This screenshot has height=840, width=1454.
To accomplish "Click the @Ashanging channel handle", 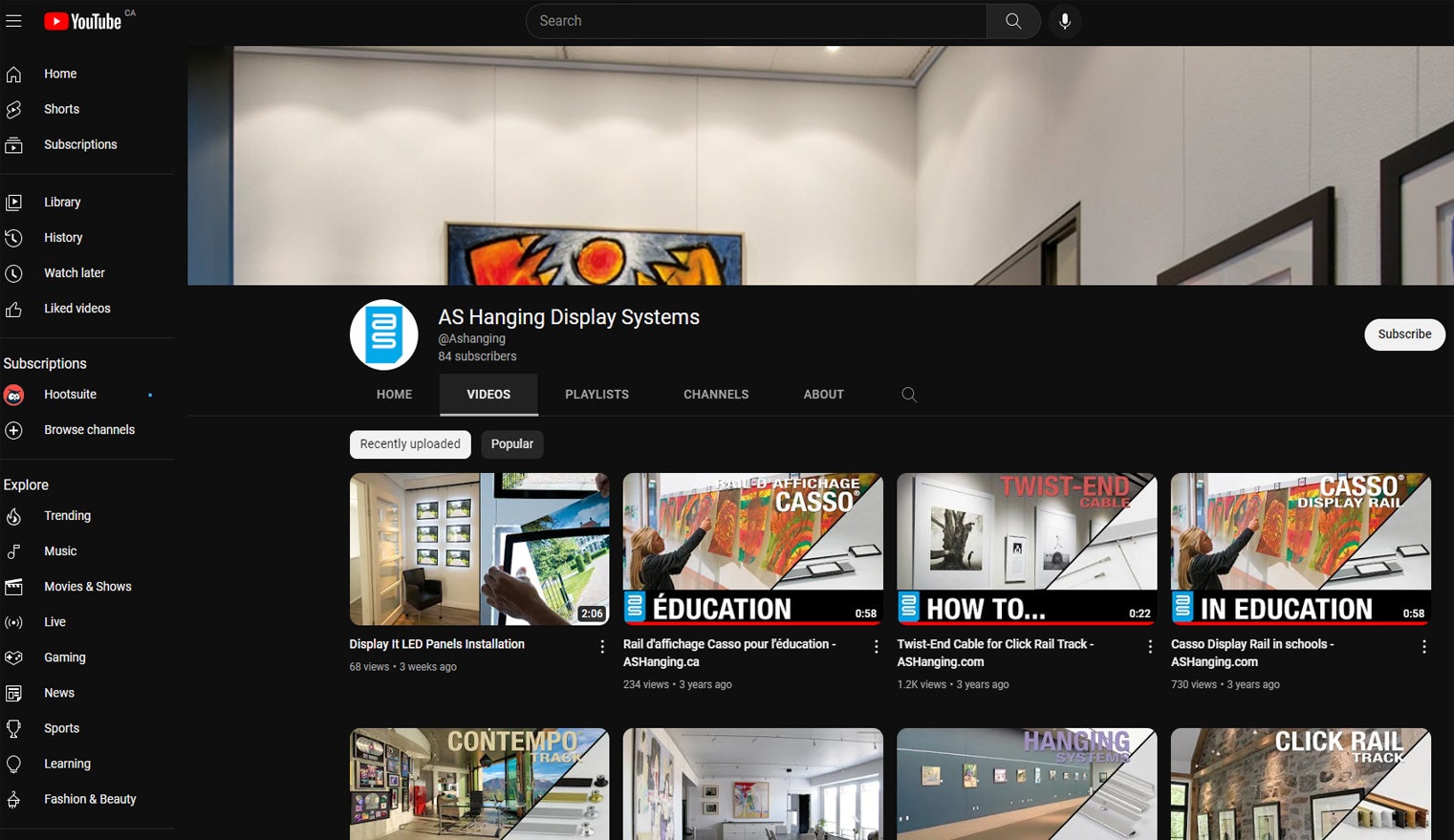I will (471, 338).
